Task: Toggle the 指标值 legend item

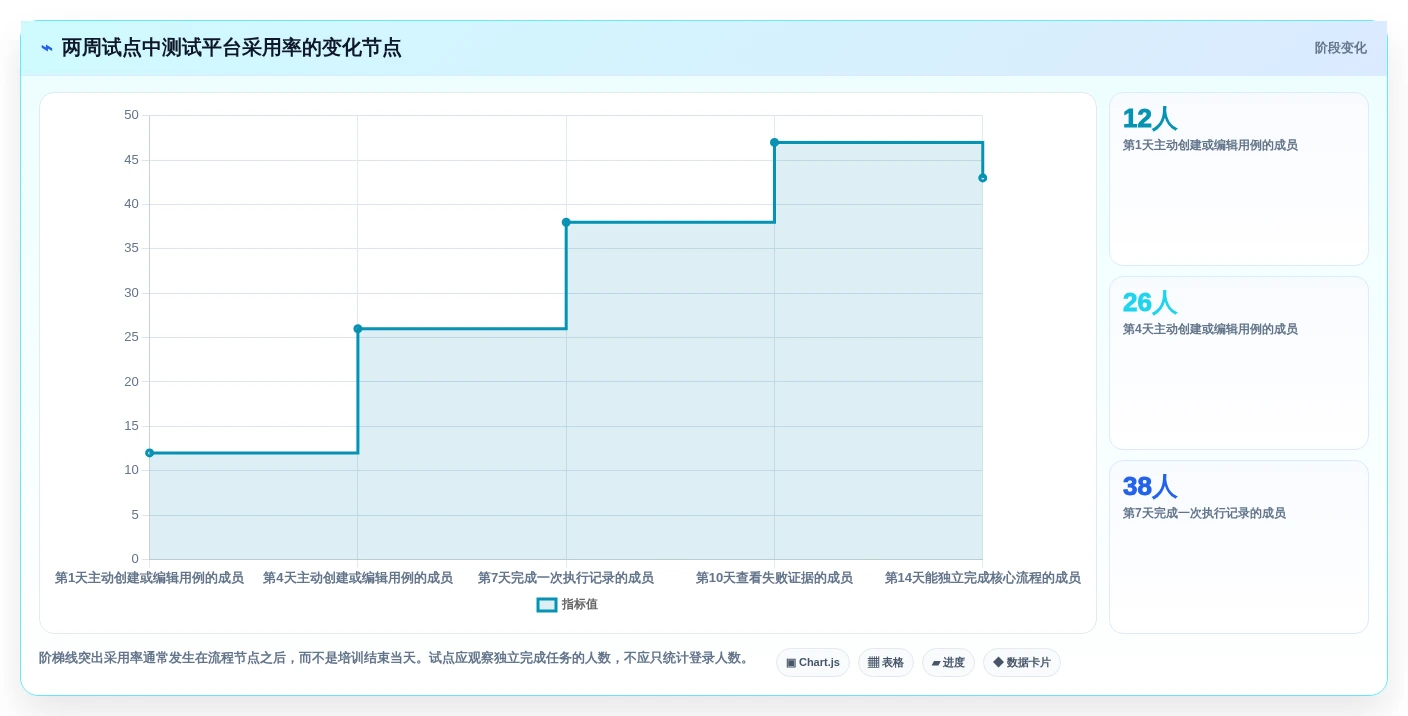Action: pos(567,604)
